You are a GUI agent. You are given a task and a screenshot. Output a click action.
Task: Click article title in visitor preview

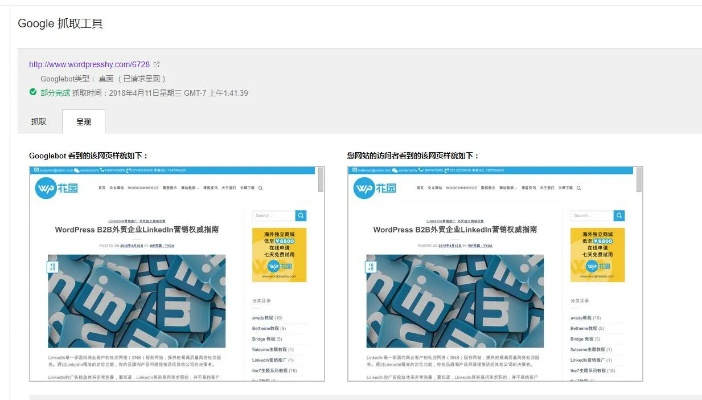[x=456, y=230]
